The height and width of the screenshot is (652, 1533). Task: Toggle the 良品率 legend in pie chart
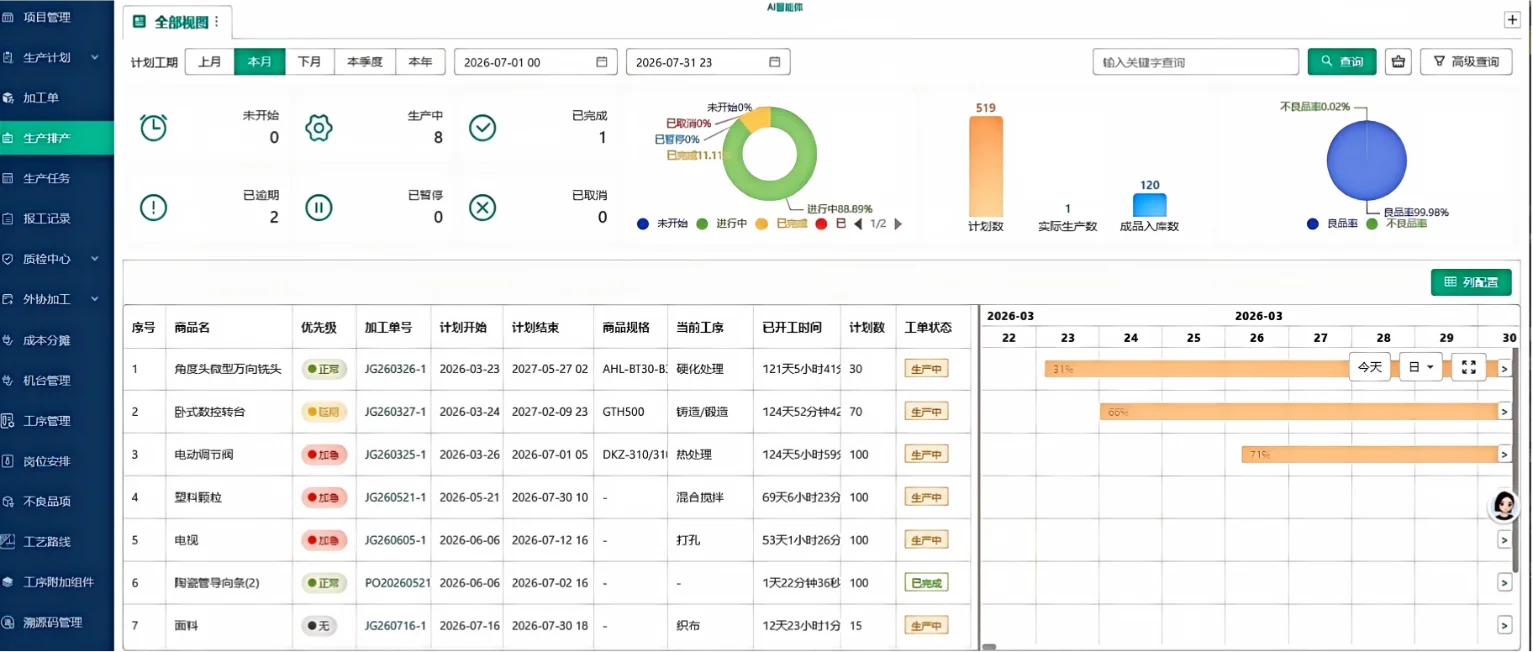coord(1333,224)
